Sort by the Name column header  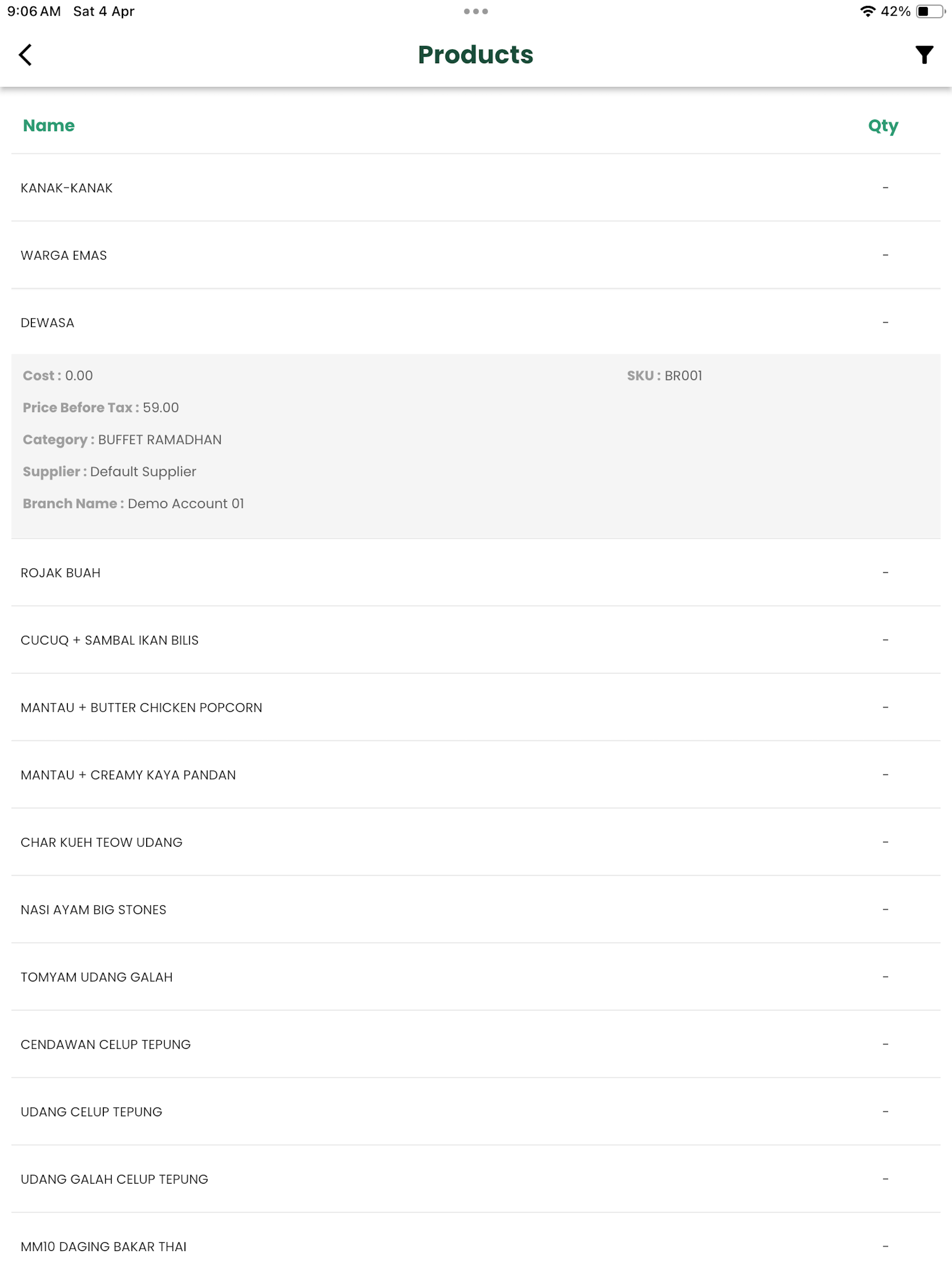coord(49,125)
